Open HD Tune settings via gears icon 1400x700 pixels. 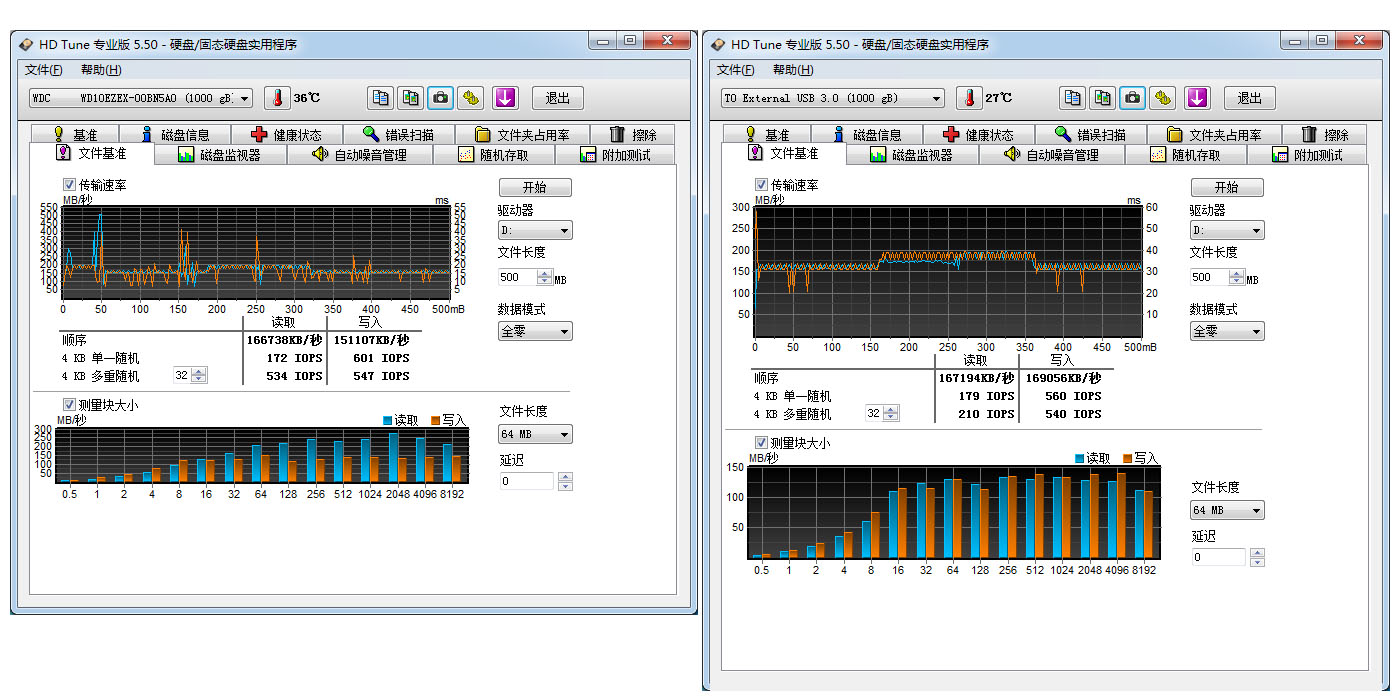click(x=470, y=97)
